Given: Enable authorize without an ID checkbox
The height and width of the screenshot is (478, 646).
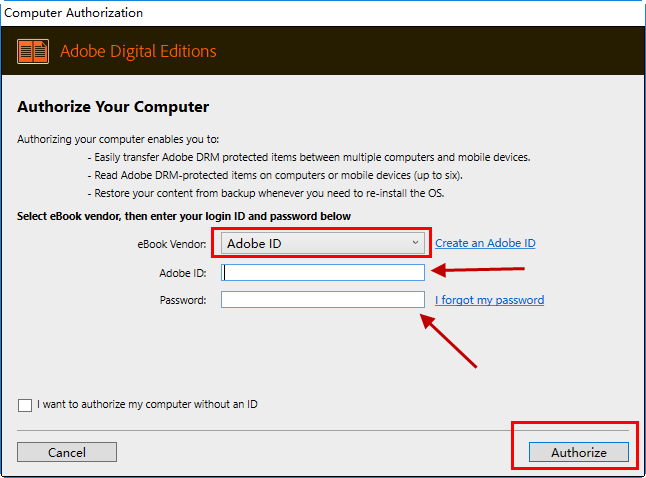Looking at the screenshot, I should [25, 405].
